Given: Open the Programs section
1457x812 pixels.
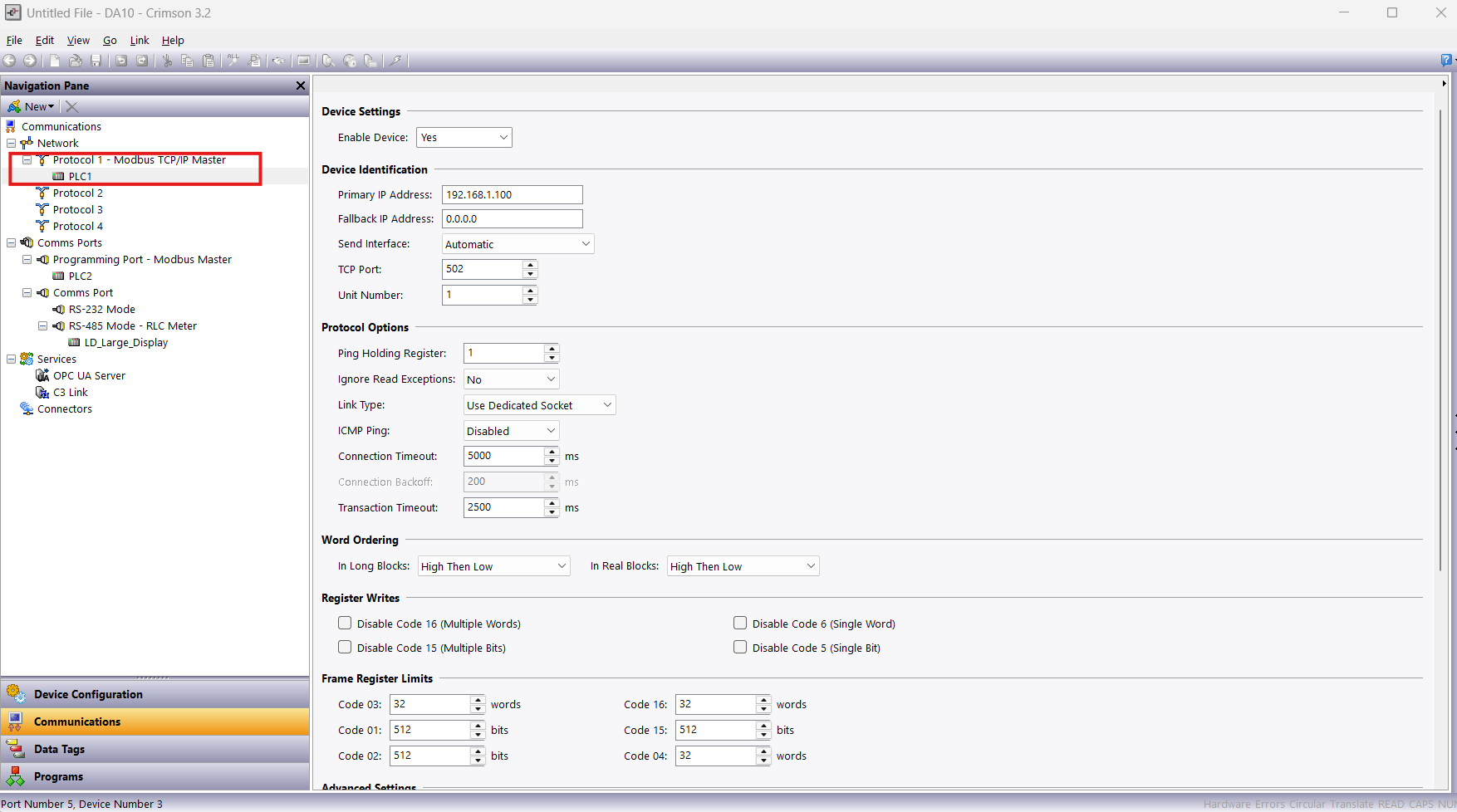Looking at the screenshot, I should click(58, 776).
